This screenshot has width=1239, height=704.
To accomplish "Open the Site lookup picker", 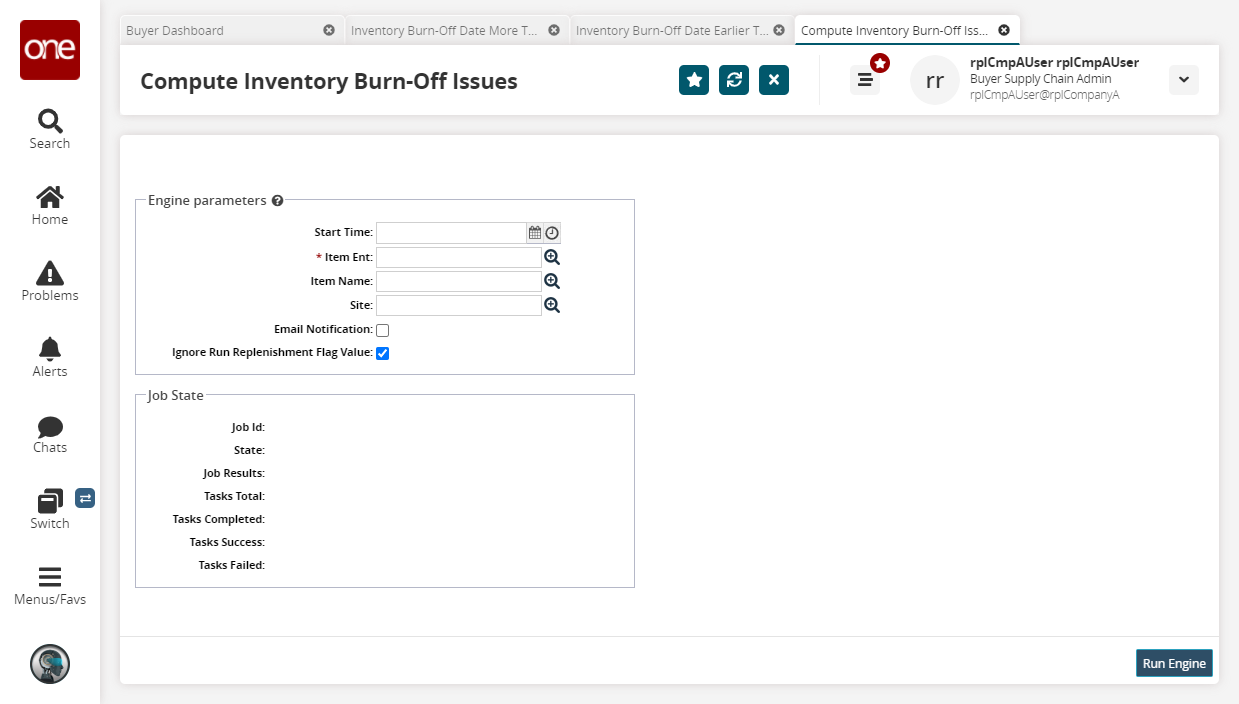I will pos(552,305).
